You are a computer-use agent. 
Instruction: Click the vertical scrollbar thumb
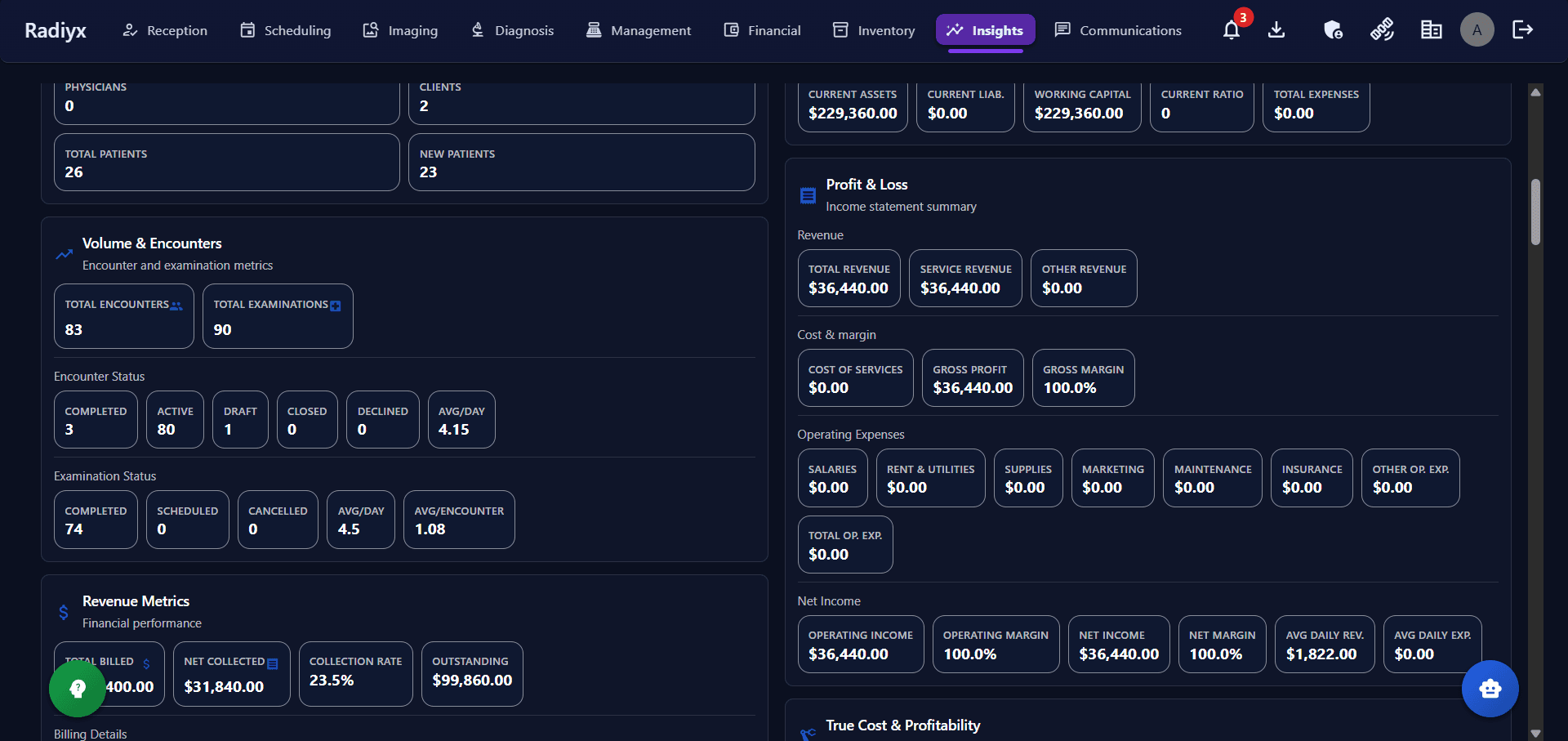tap(1535, 212)
